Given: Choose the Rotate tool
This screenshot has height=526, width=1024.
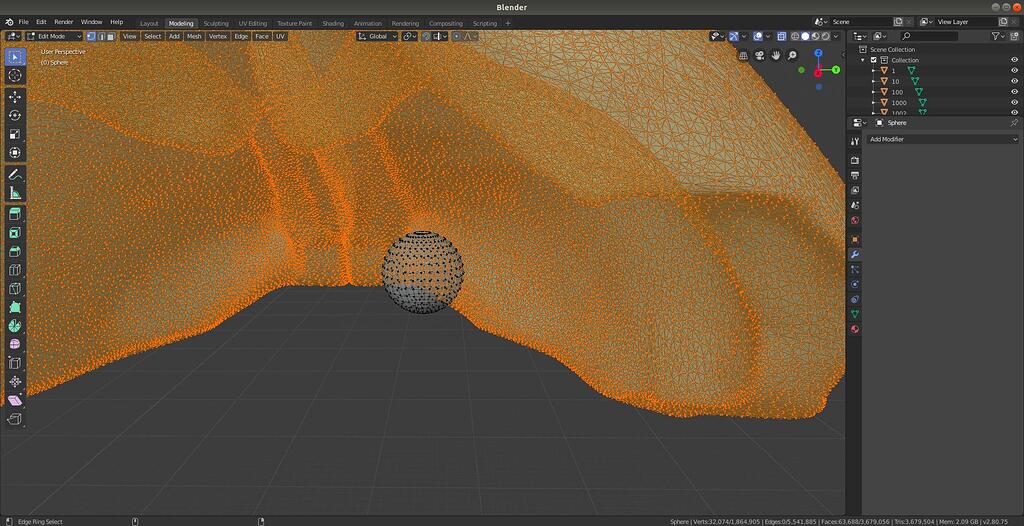Looking at the screenshot, I should coord(15,116).
